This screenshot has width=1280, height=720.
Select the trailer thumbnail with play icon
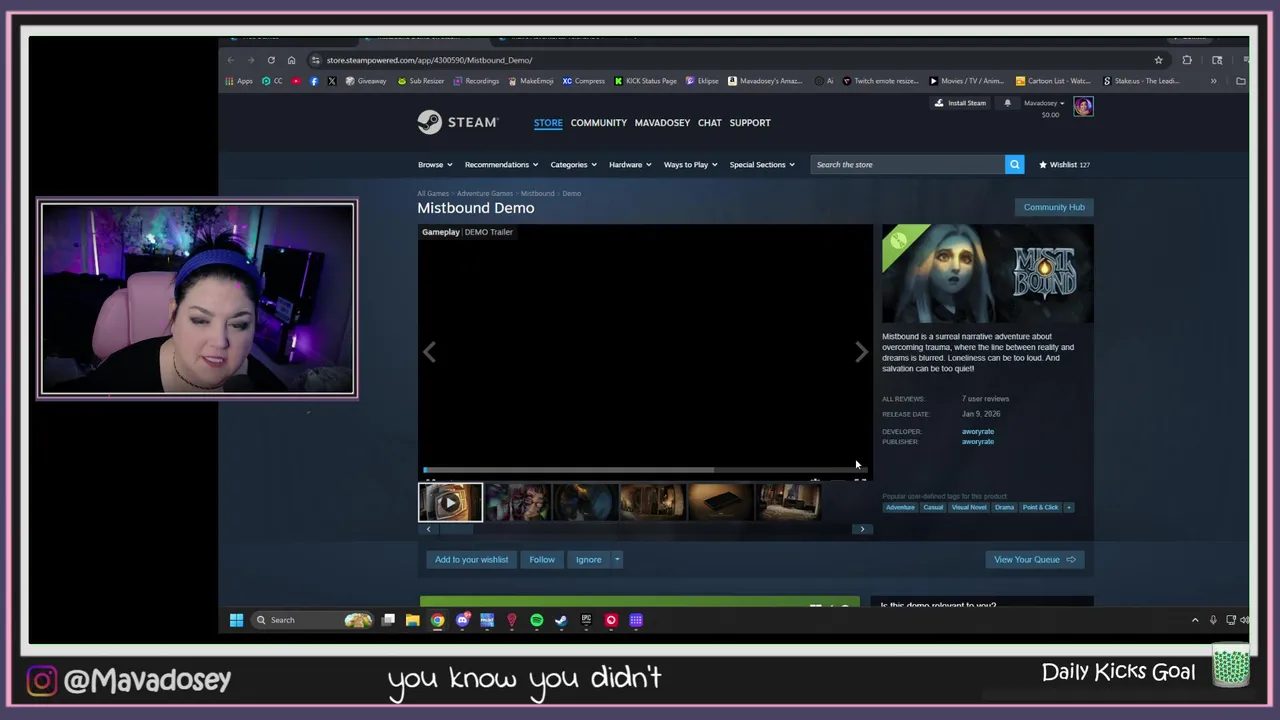[450, 503]
